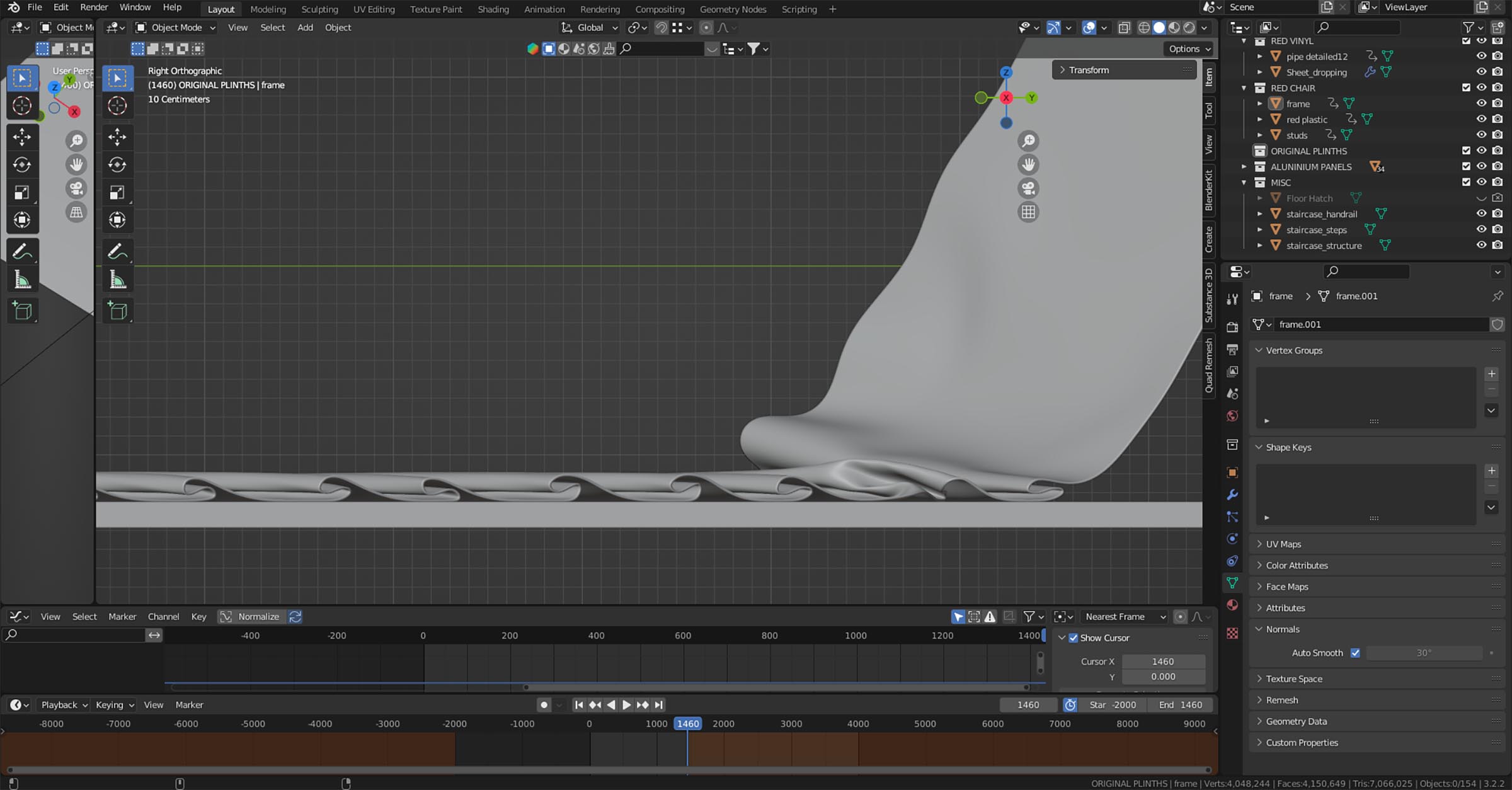Open the Render menu
Image resolution: width=1512 pixels, height=790 pixels.
94,7
